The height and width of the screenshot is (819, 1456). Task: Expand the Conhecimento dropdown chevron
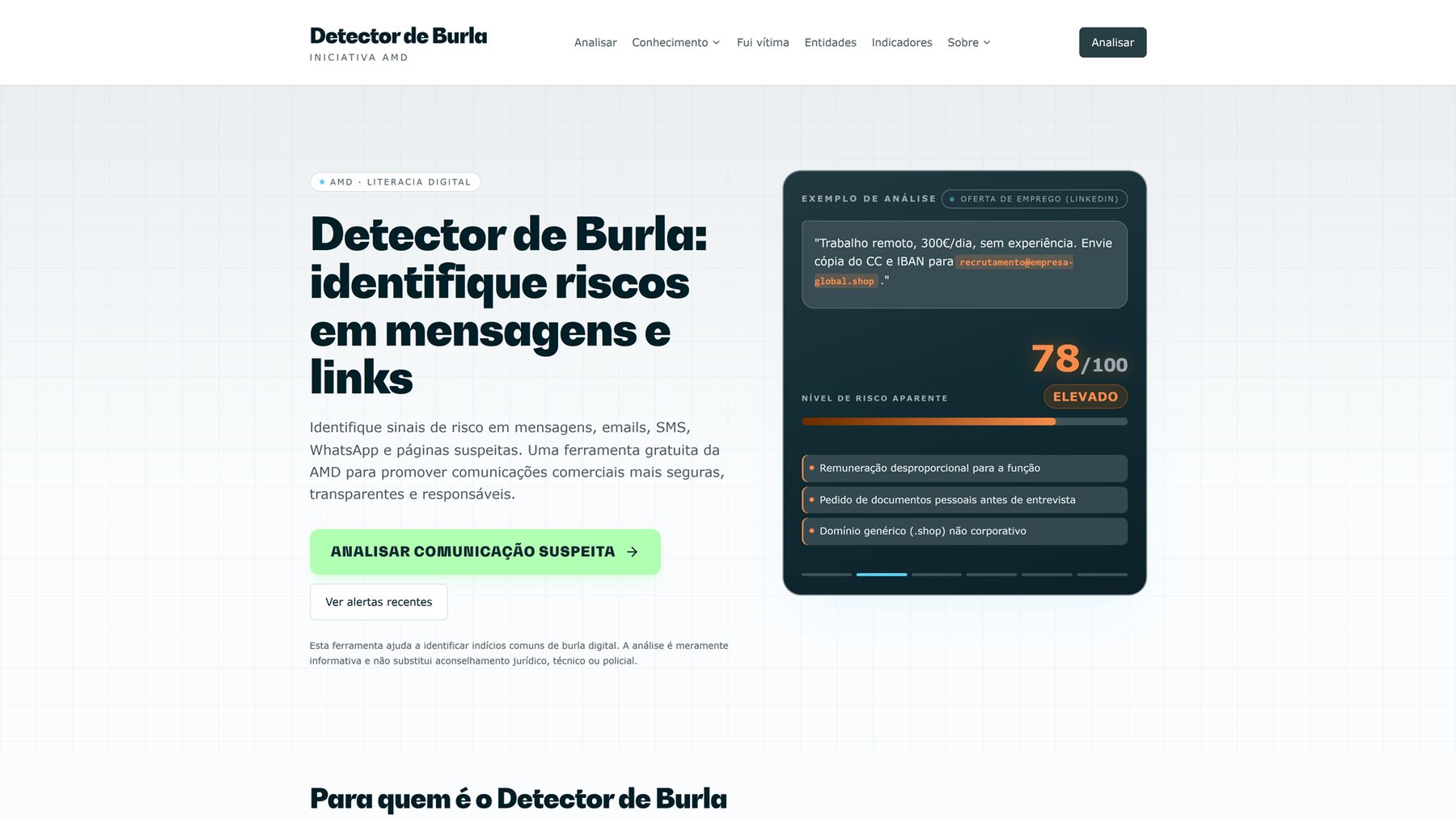click(716, 43)
